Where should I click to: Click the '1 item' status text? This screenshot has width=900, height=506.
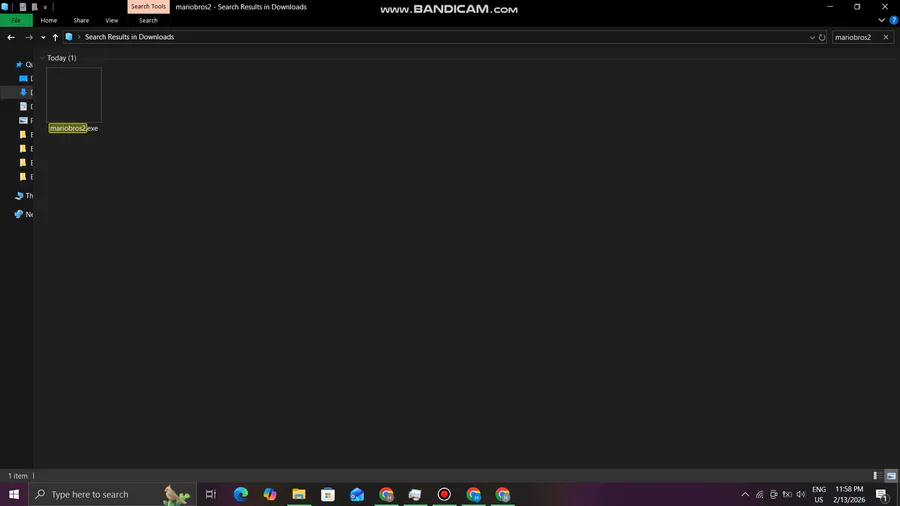pos(18,476)
